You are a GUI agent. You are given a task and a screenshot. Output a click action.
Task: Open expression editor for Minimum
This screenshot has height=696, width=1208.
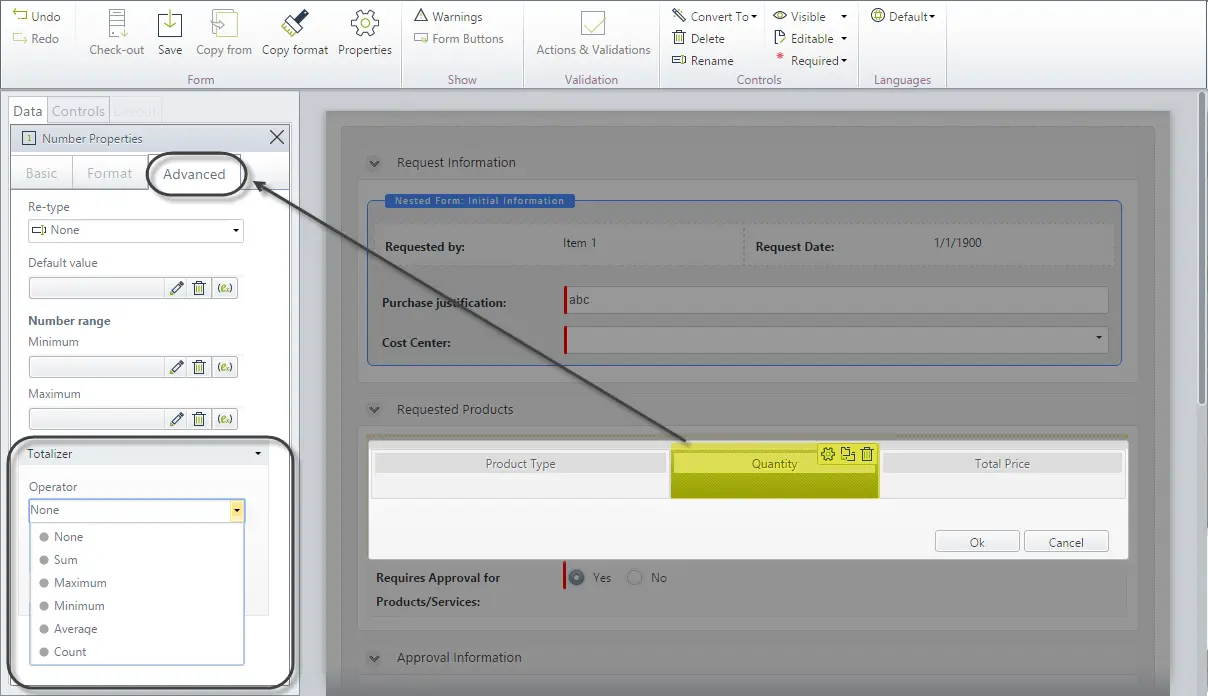(226, 367)
